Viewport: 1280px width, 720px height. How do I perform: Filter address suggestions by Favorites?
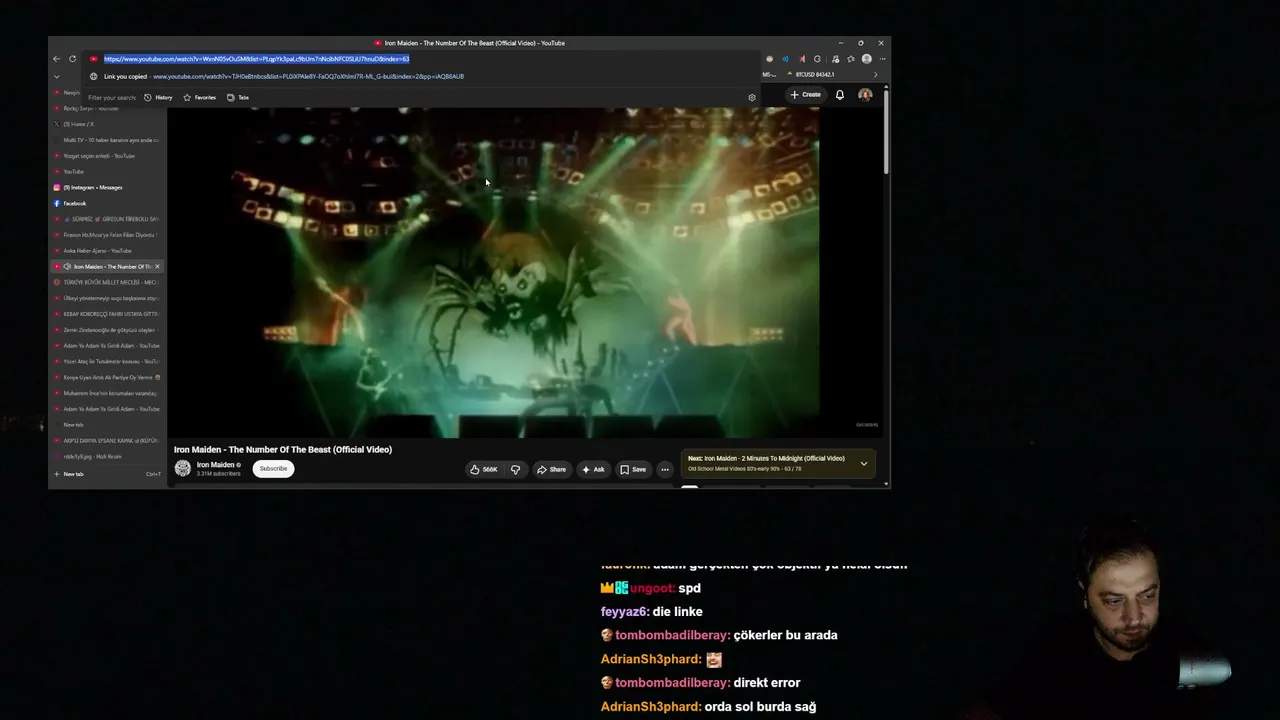[200, 98]
